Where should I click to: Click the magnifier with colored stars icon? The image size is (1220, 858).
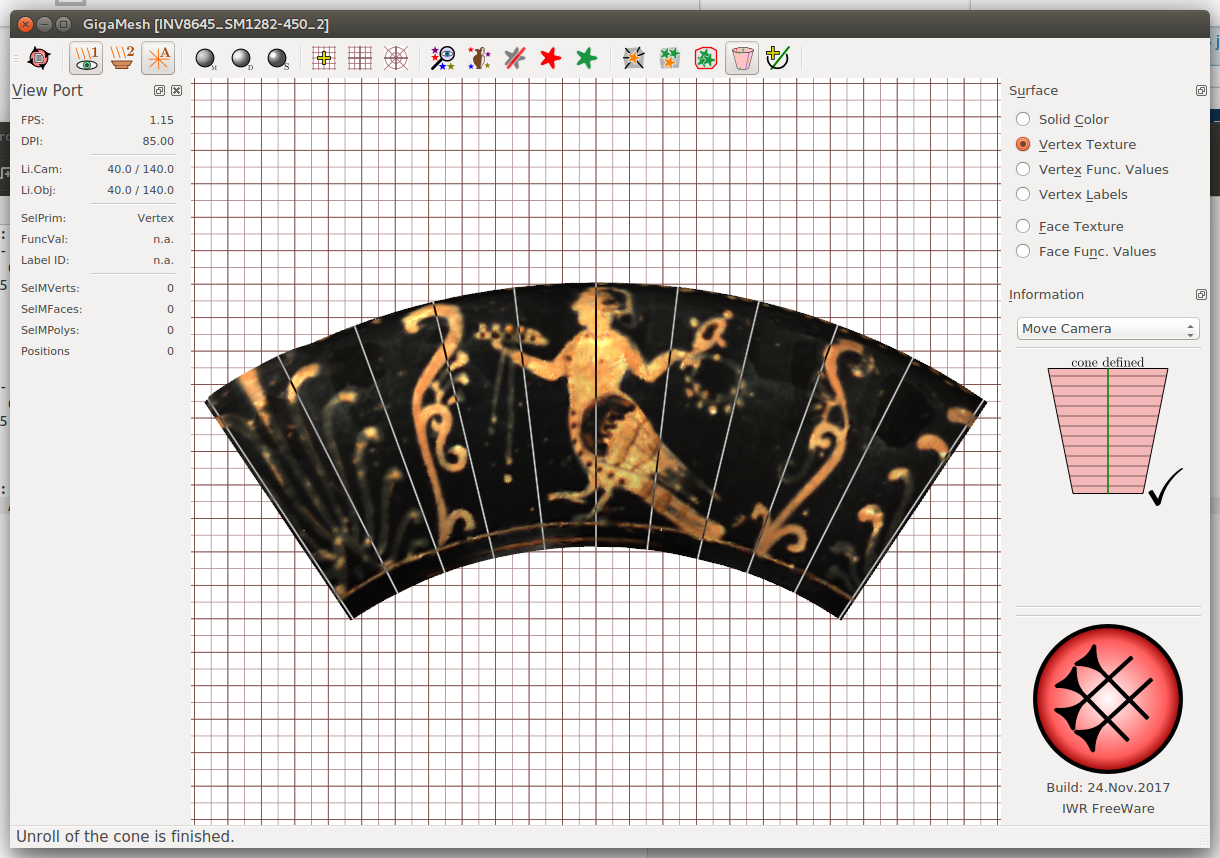point(443,59)
